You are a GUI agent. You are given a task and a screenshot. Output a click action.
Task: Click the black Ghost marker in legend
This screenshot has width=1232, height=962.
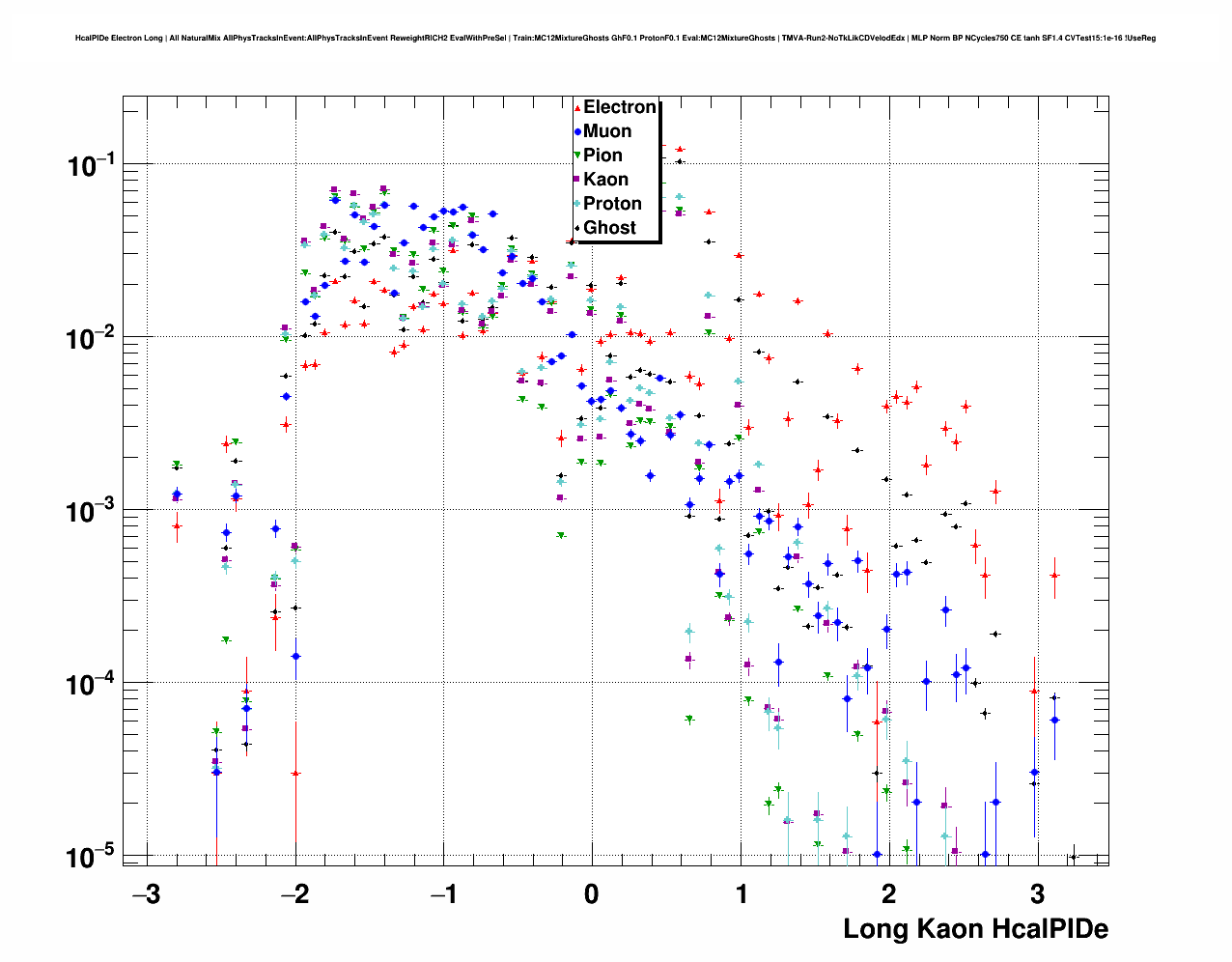click(x=577, y=228)
